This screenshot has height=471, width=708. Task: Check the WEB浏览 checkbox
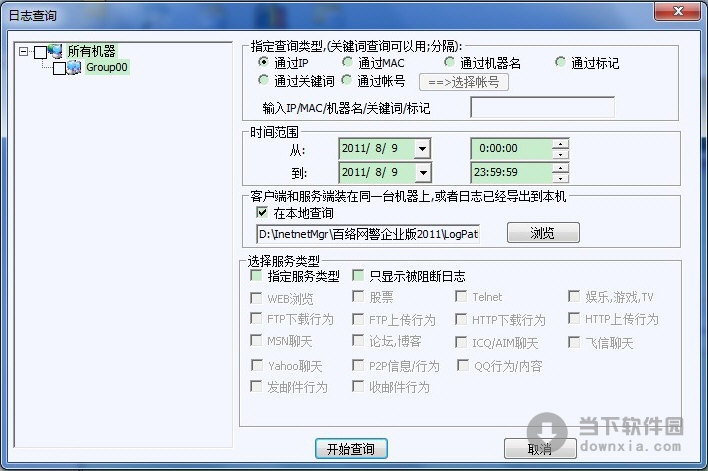[x=256, y=298]
